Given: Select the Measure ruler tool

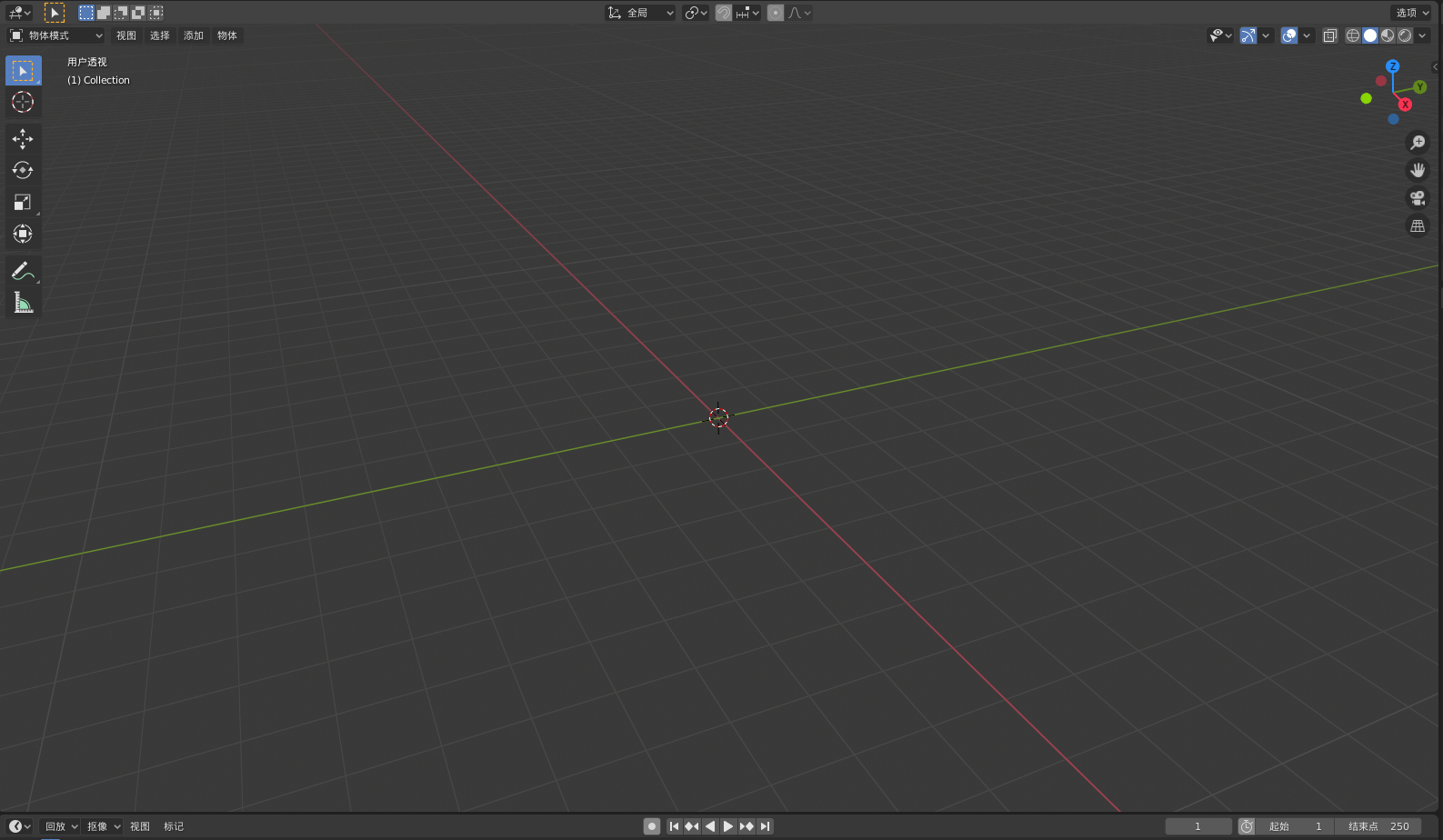Looking at the screenshot, I should point(23,302).
